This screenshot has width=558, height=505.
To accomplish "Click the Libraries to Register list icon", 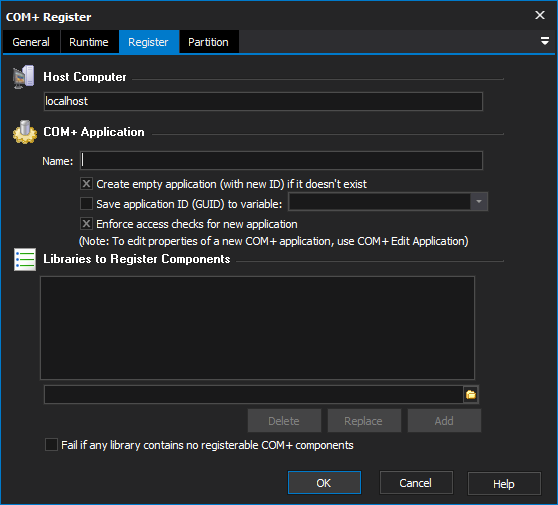I will [x=25, y=259].
